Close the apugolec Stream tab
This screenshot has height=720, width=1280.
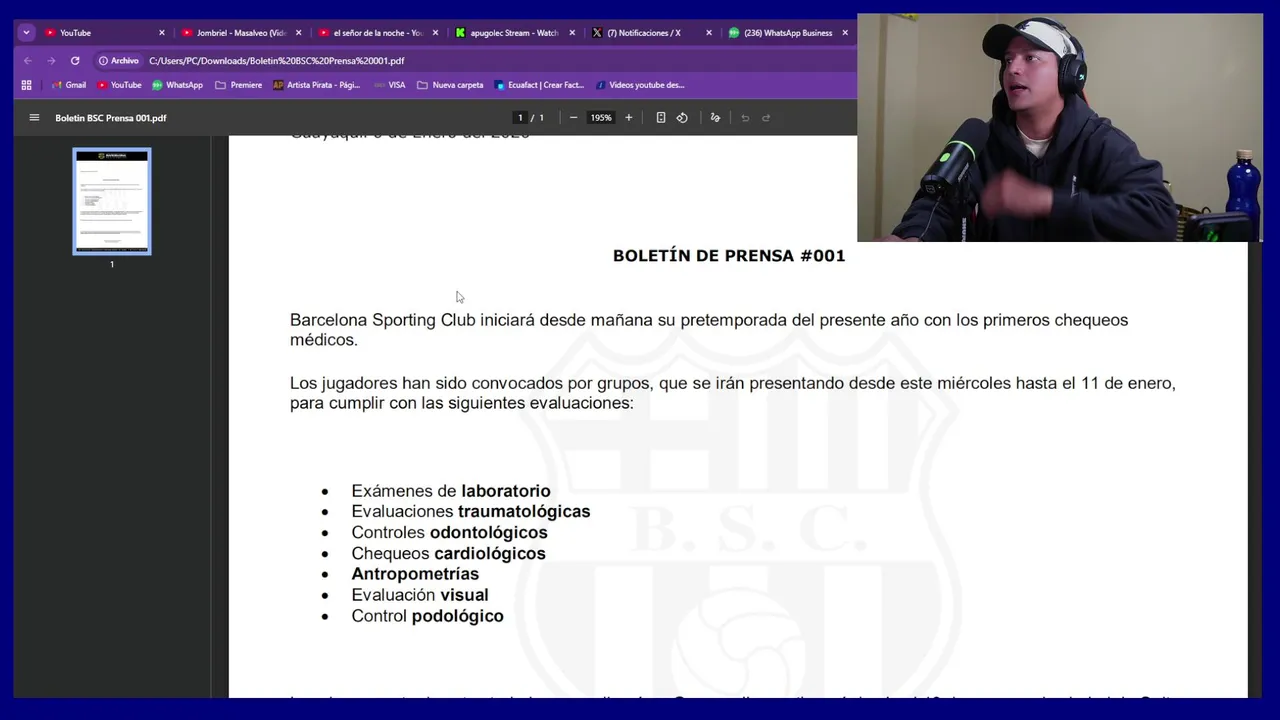click(572, 33)
